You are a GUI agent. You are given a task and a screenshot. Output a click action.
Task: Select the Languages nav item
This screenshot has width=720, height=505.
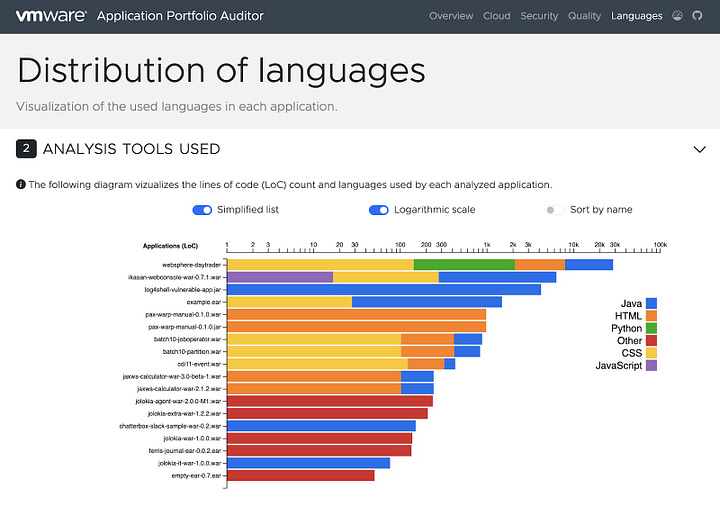(x=636, y=16)
